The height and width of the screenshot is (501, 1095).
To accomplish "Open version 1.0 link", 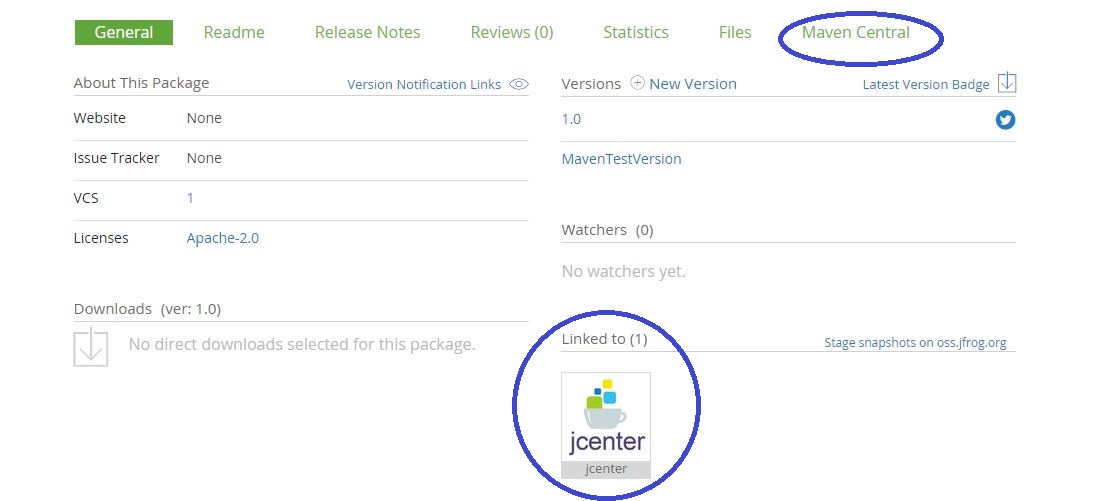I will (571, 119).
